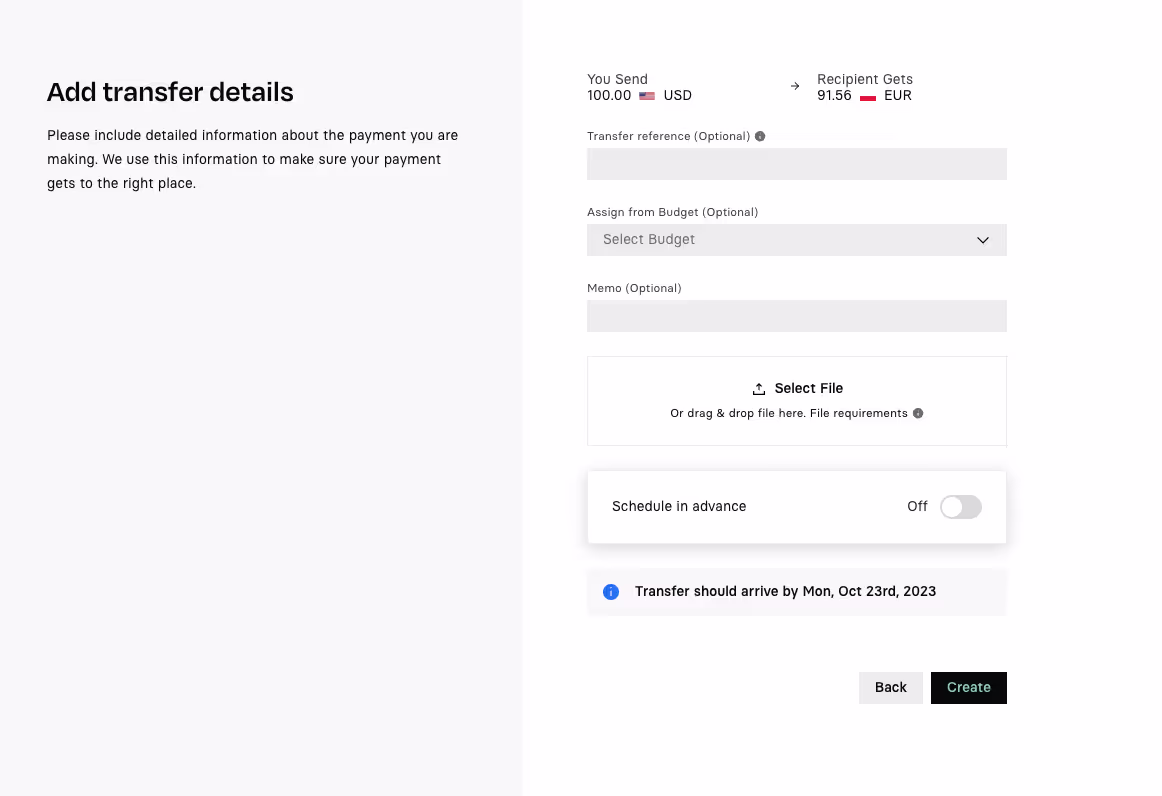Click the 'Transfer reference (Optional)' label
The image size is (1162, 796).
click(x=668, y=136)
